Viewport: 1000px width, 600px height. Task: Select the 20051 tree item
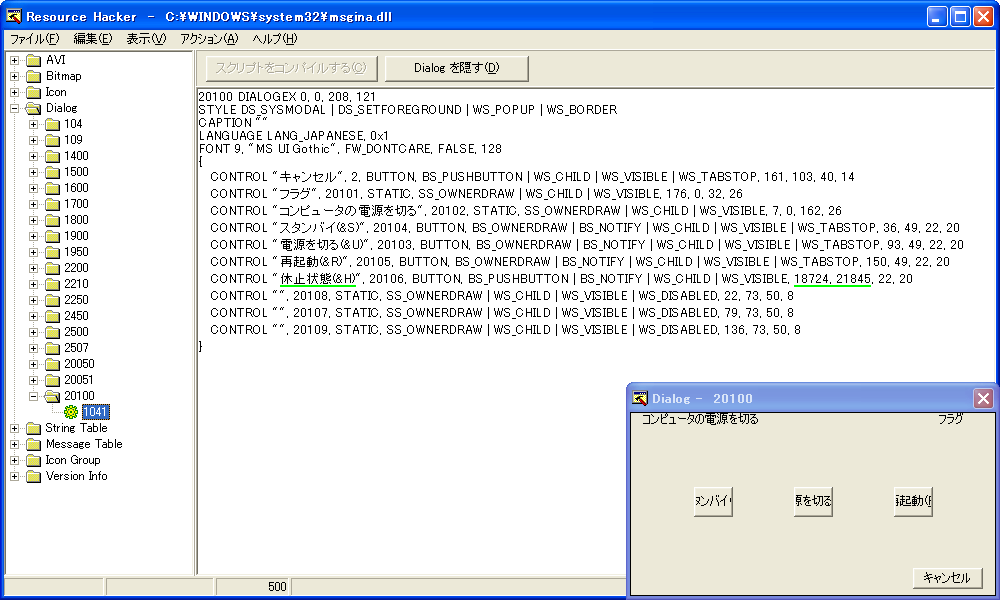[79, 380]
